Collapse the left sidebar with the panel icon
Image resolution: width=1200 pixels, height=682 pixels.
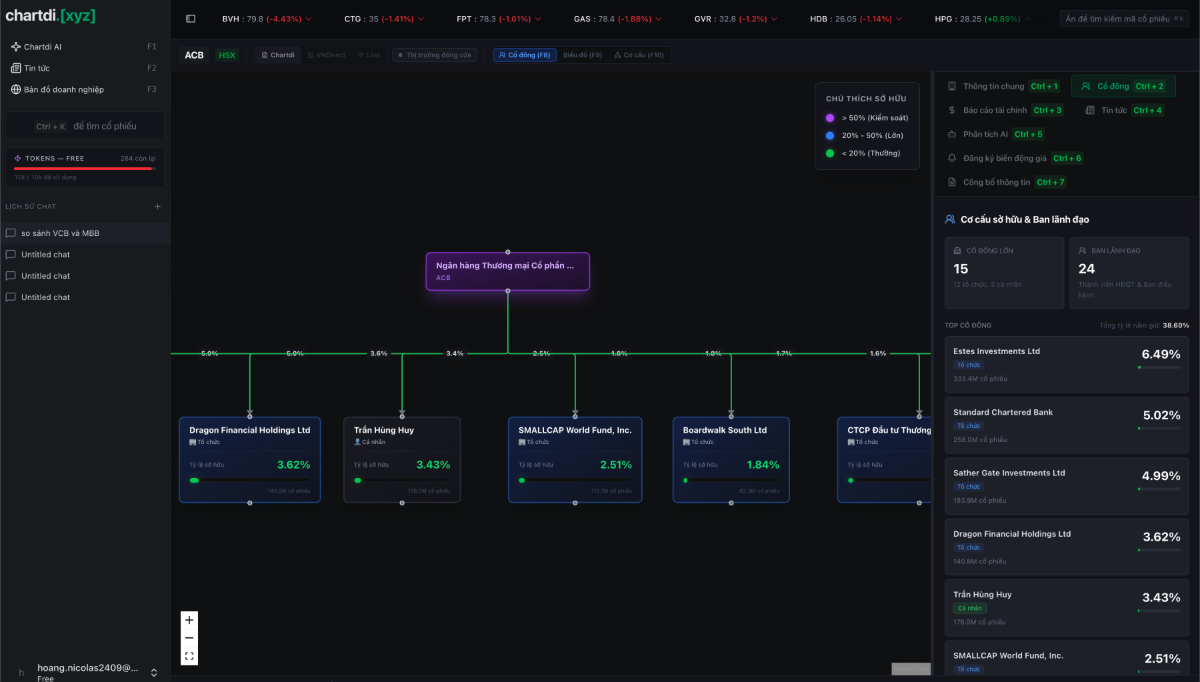tap(191, 18)
